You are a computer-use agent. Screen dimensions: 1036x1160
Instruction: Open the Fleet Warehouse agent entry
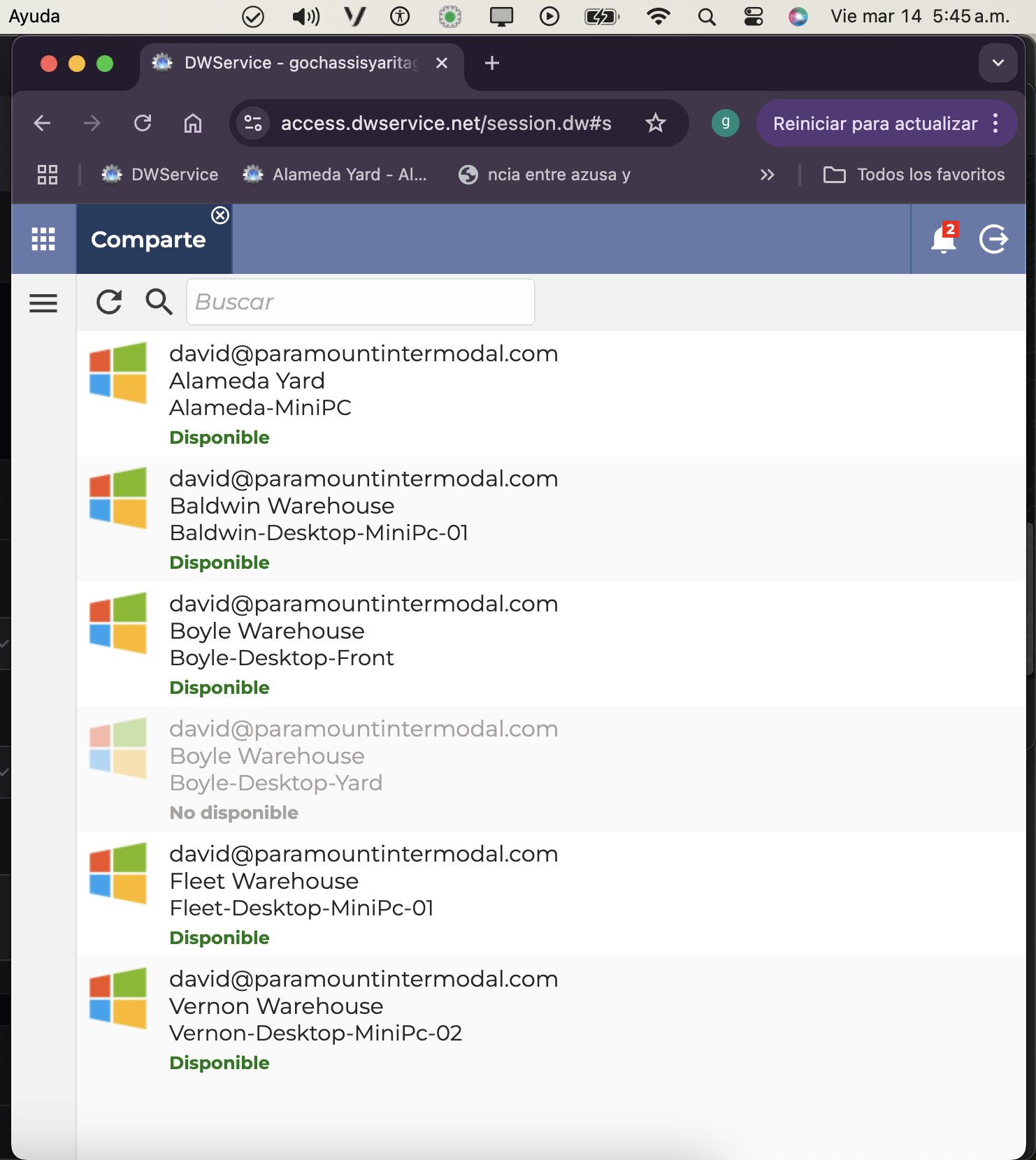(x=551, y=894)
